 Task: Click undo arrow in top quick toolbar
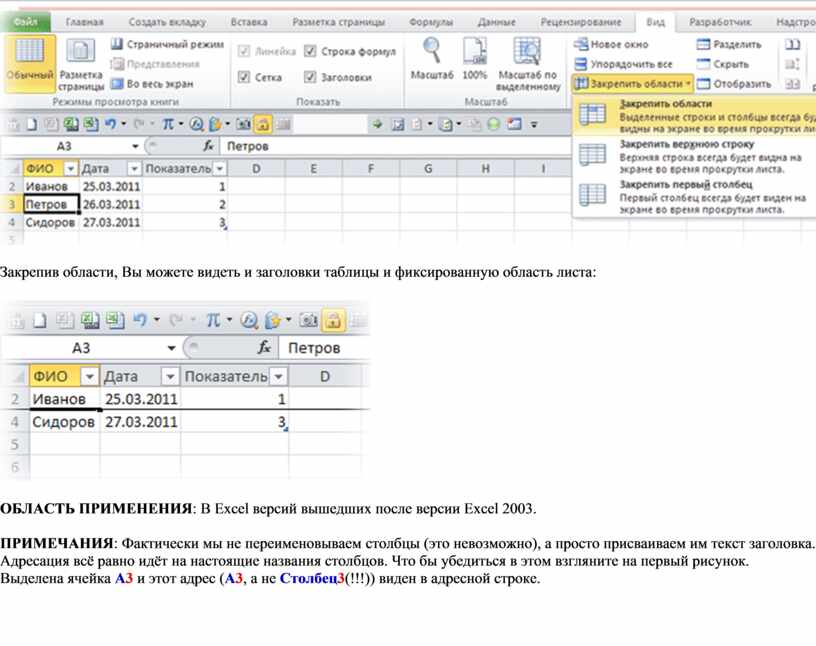pyautogui.click(x=110, y=124)
